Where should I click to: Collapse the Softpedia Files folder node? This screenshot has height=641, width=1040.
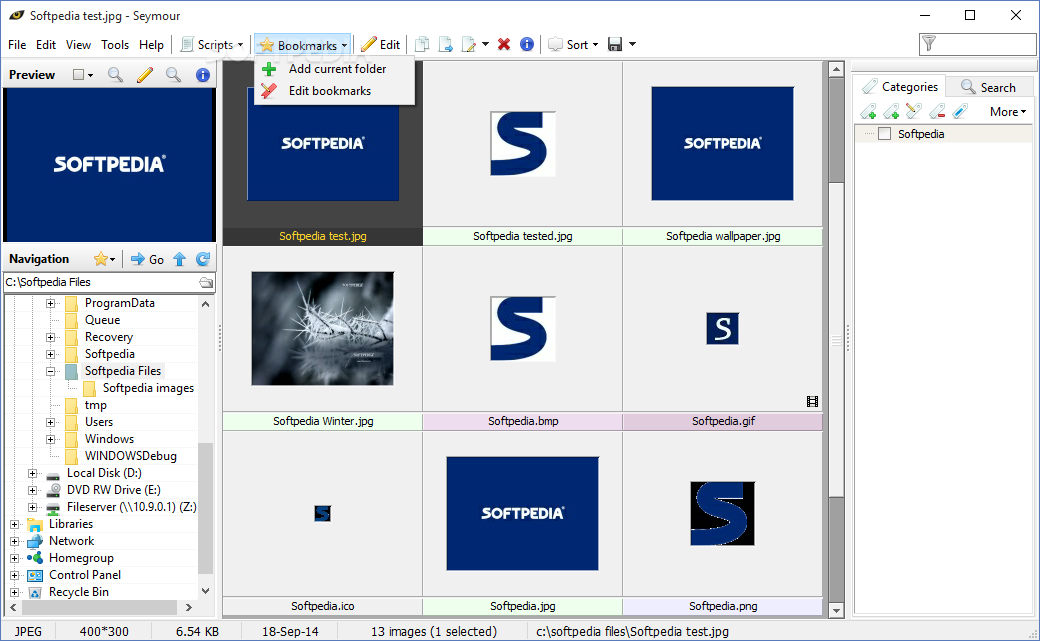point(50,372)
